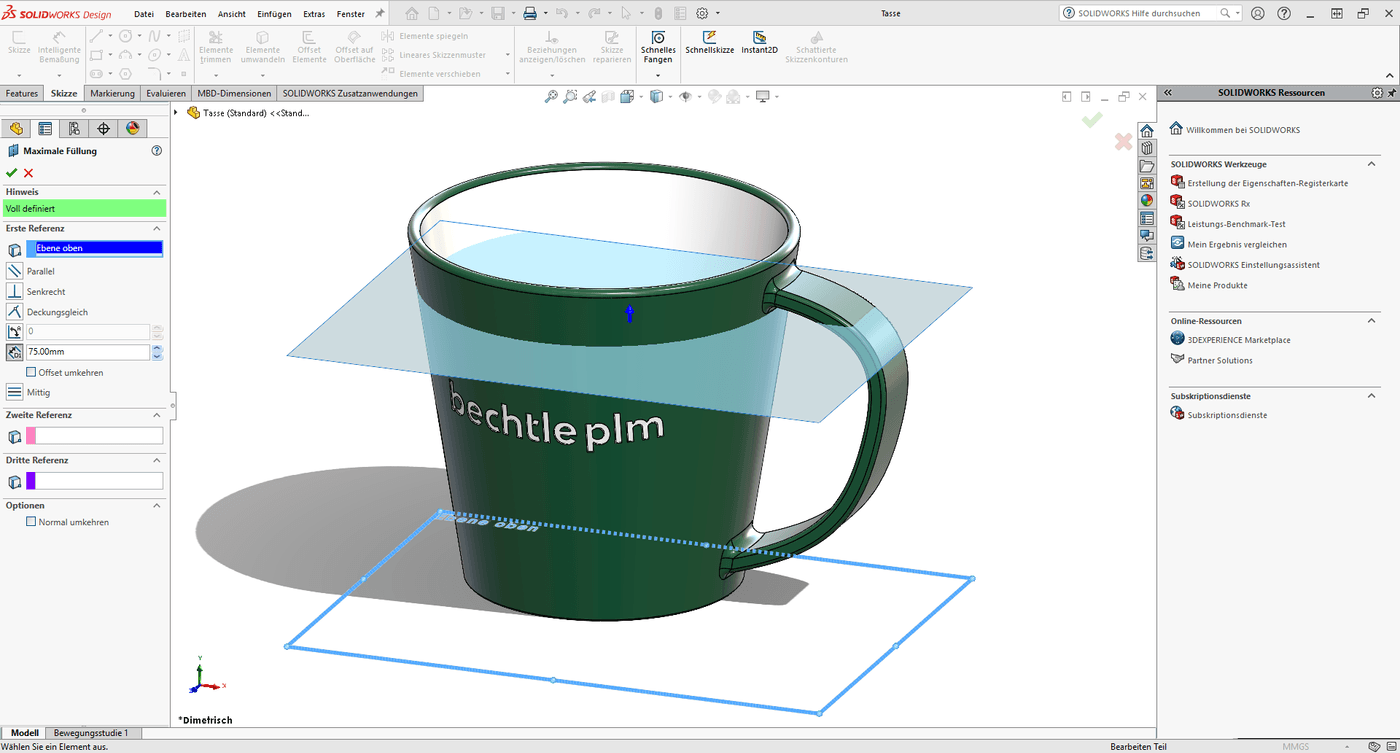1400x753 pixels.
Task: Increase the 75.00mm offset with the spinner
Action: [x=157, y=347]
